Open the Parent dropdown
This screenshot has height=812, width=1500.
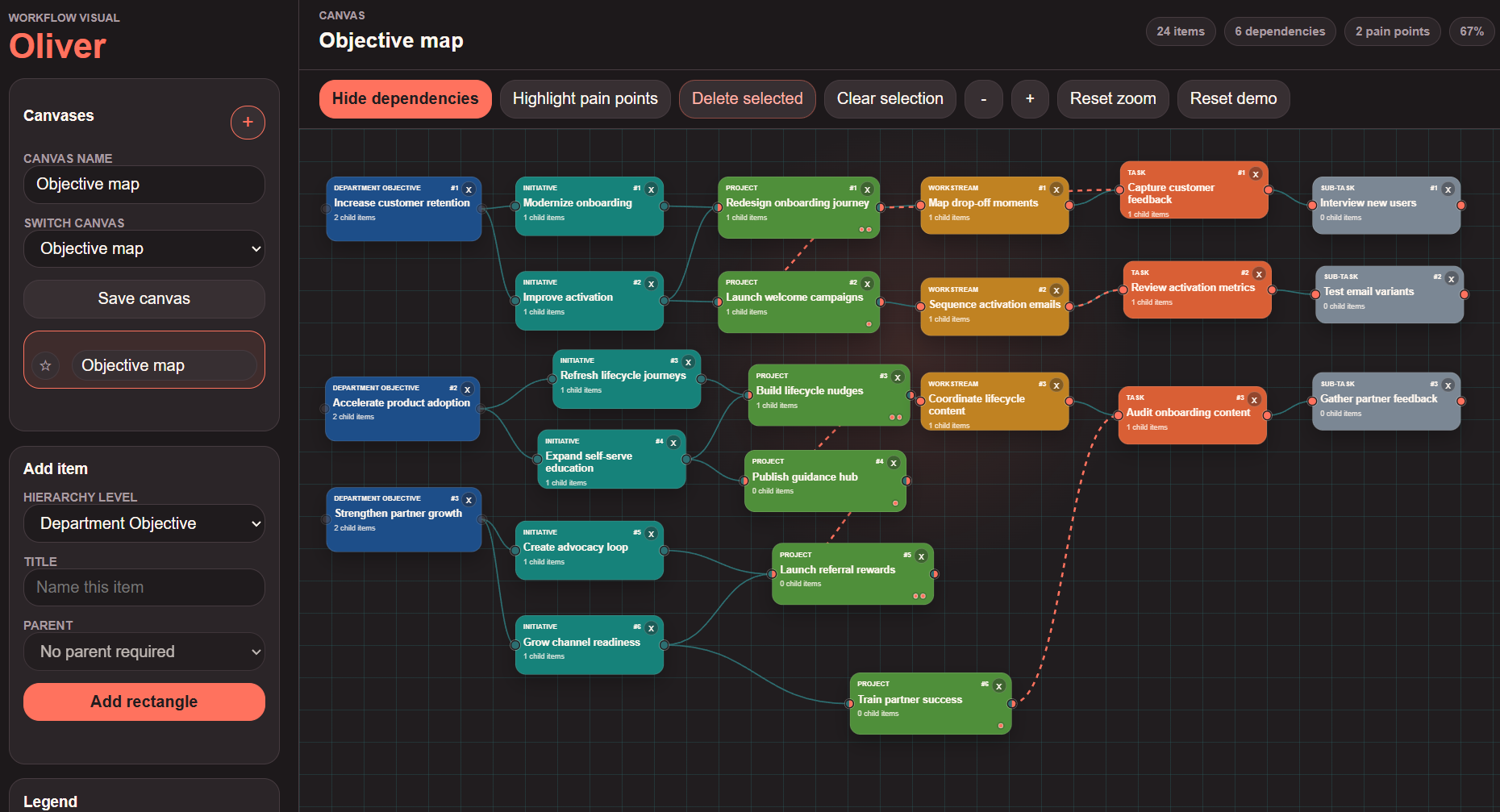pos(144,652)
